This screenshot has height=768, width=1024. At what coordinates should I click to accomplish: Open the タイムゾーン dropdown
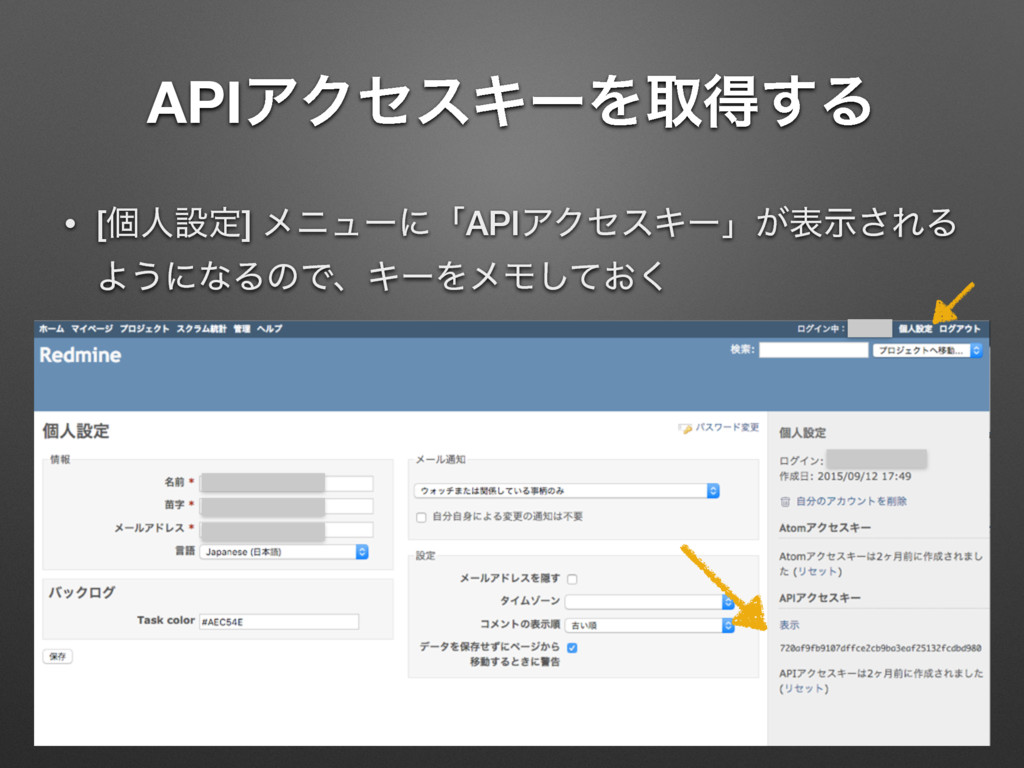click(x=649, y=602)
